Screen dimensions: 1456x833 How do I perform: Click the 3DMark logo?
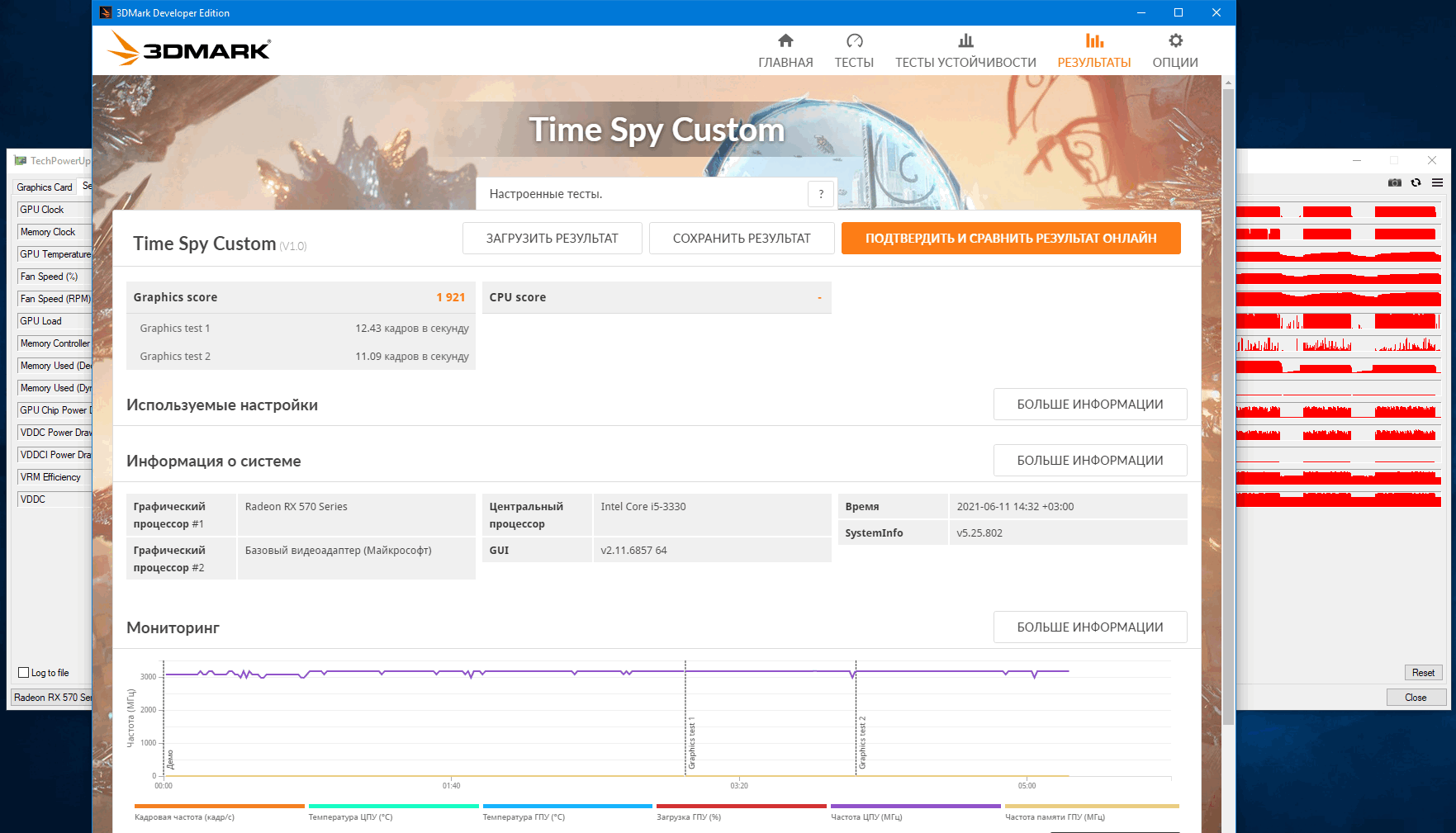click(x=189, y=50)
